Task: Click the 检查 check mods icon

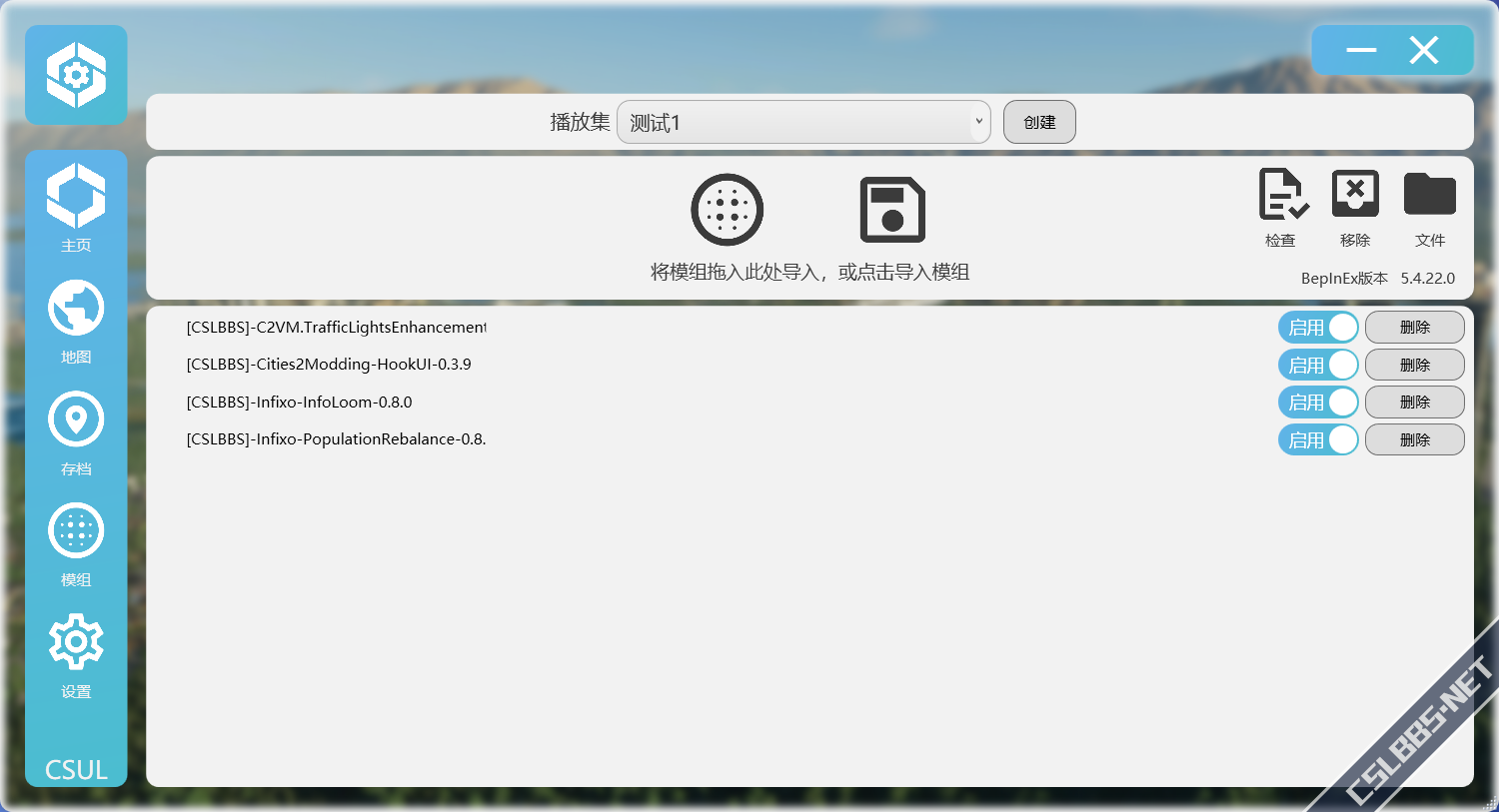Action: (x=1281, y=205)
